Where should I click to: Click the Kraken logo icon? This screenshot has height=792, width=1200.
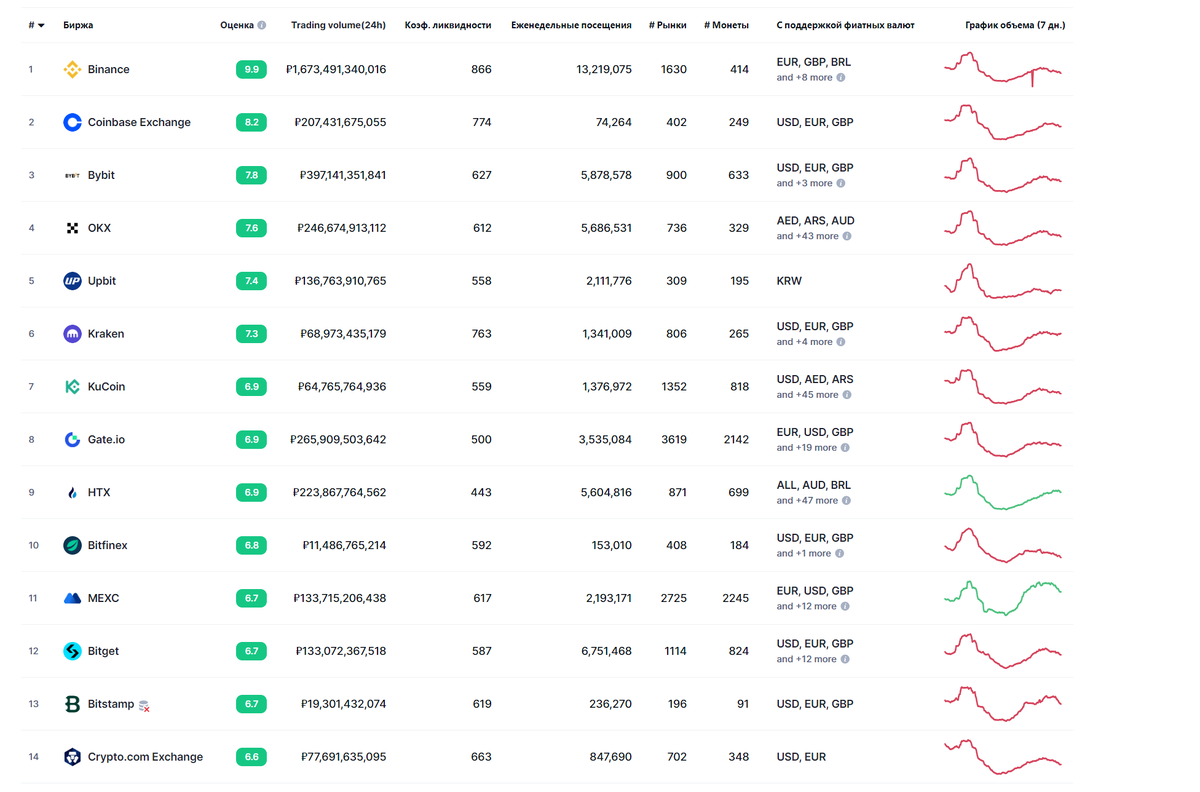pos(72,334)
